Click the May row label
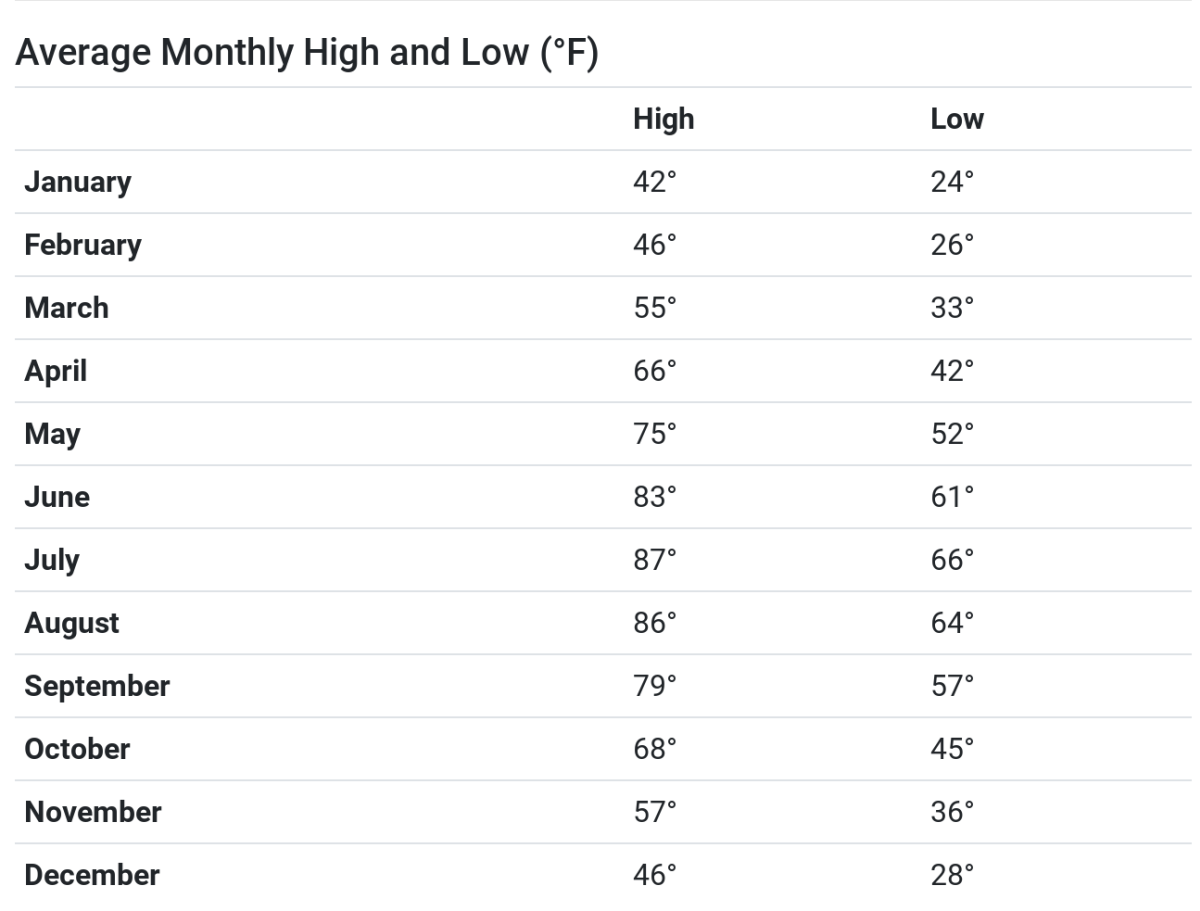1200x911 pixels. pos(52,435)
